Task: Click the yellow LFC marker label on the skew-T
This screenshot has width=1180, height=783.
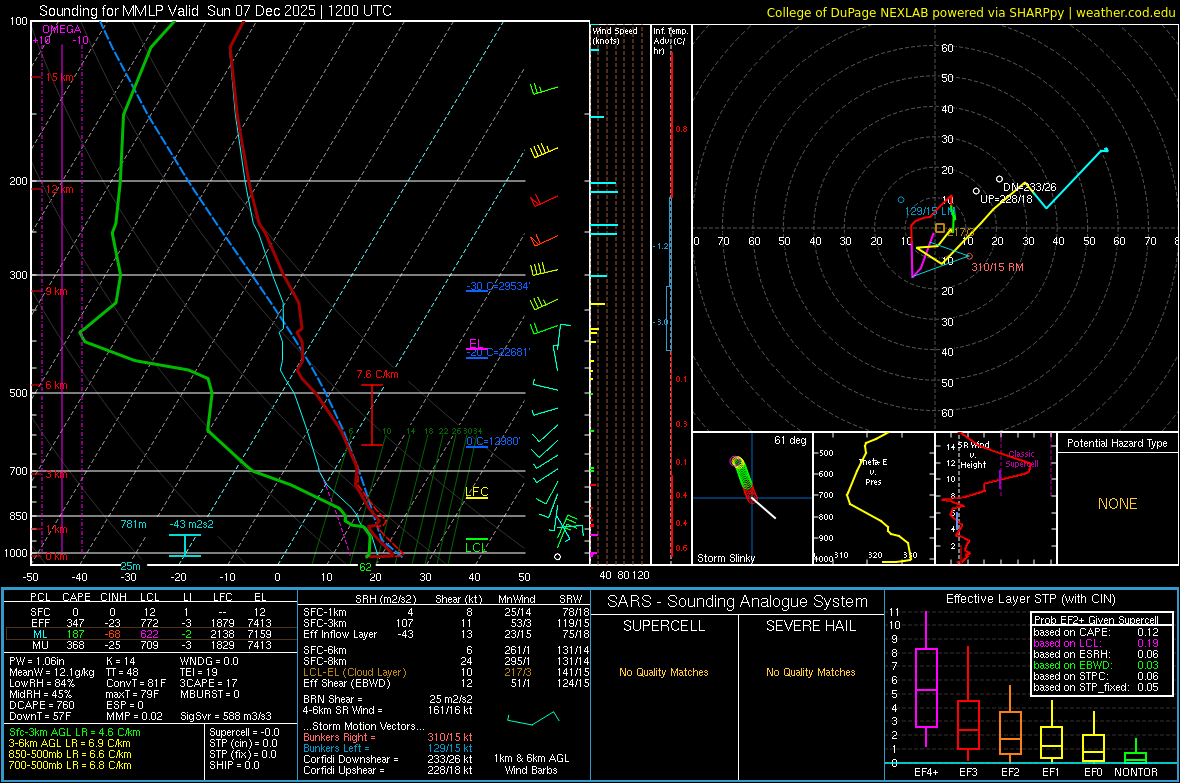Action: (477, 492)
